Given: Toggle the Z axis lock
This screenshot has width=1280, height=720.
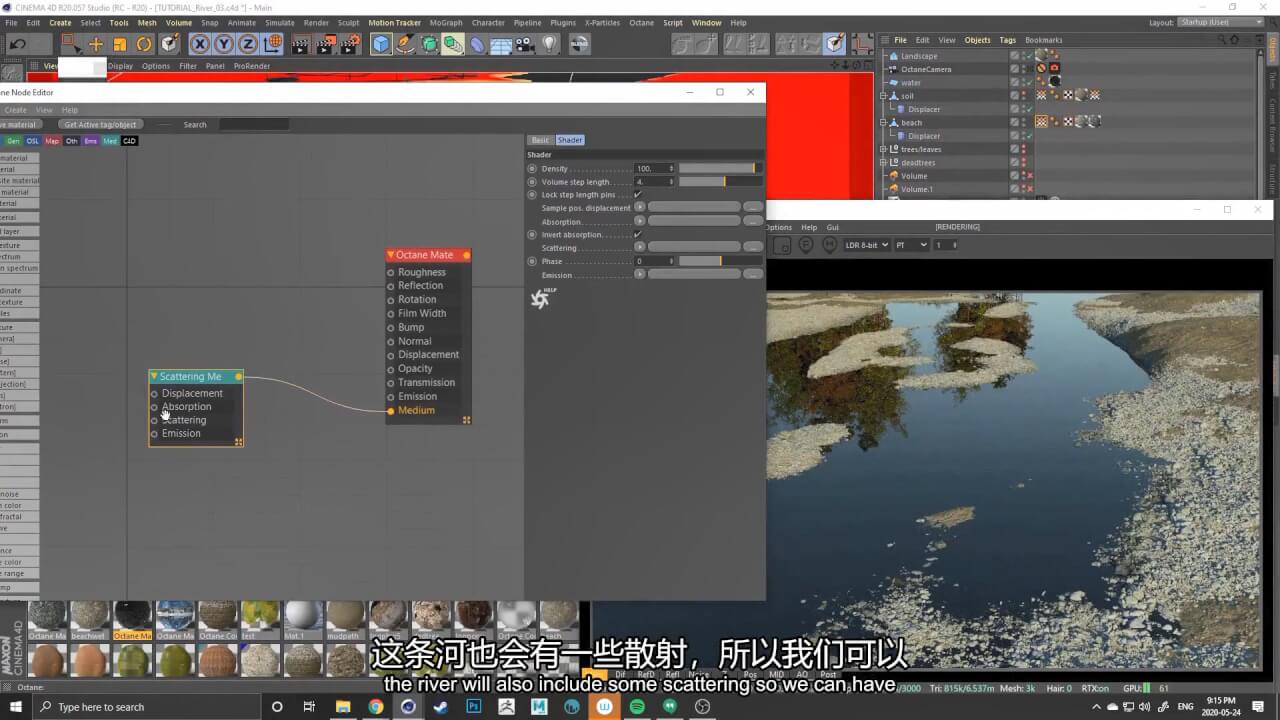Looking at the screenshot, I should pyautogui.click(x=248, y=44).
